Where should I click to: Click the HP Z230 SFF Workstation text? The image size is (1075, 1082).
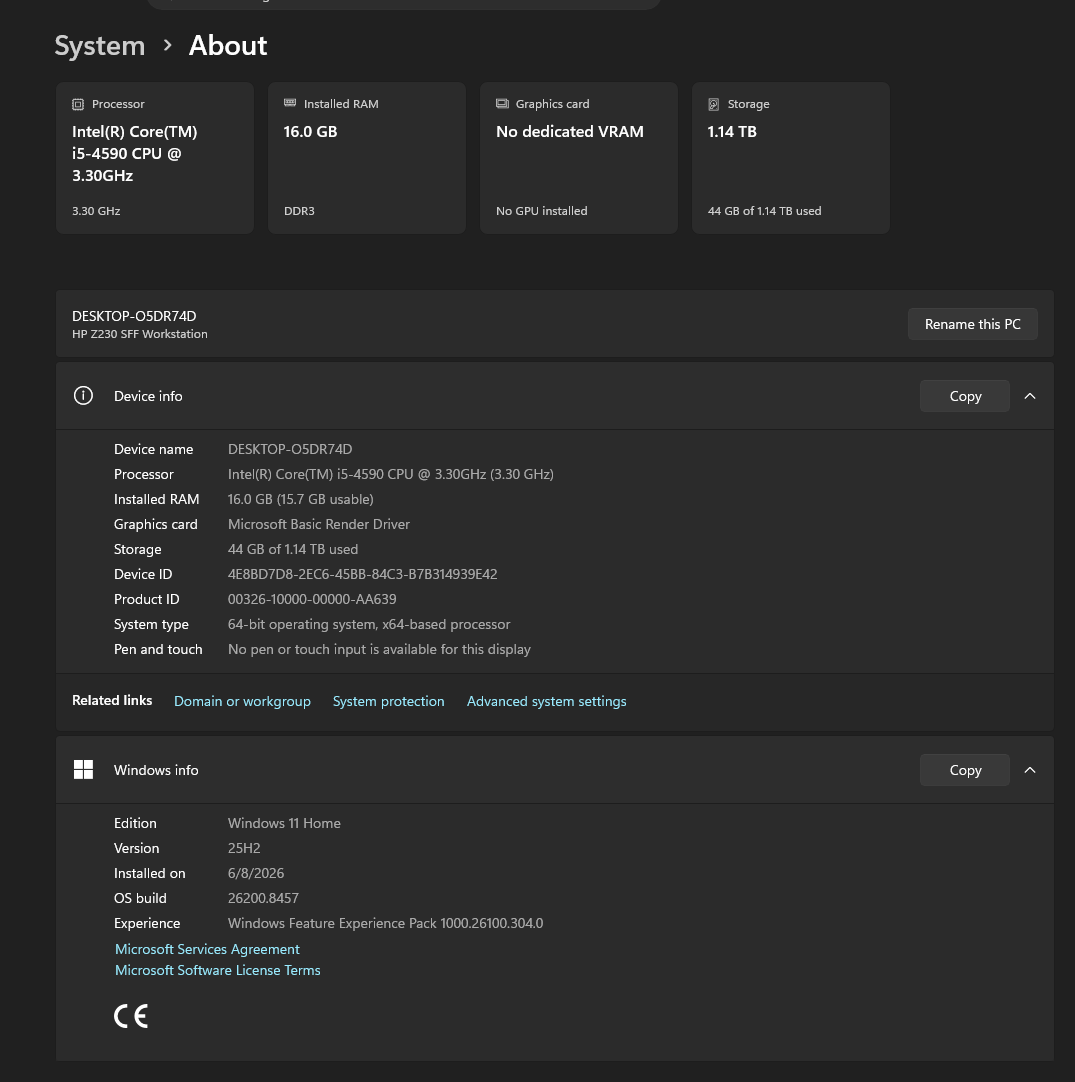click(139, 334)
